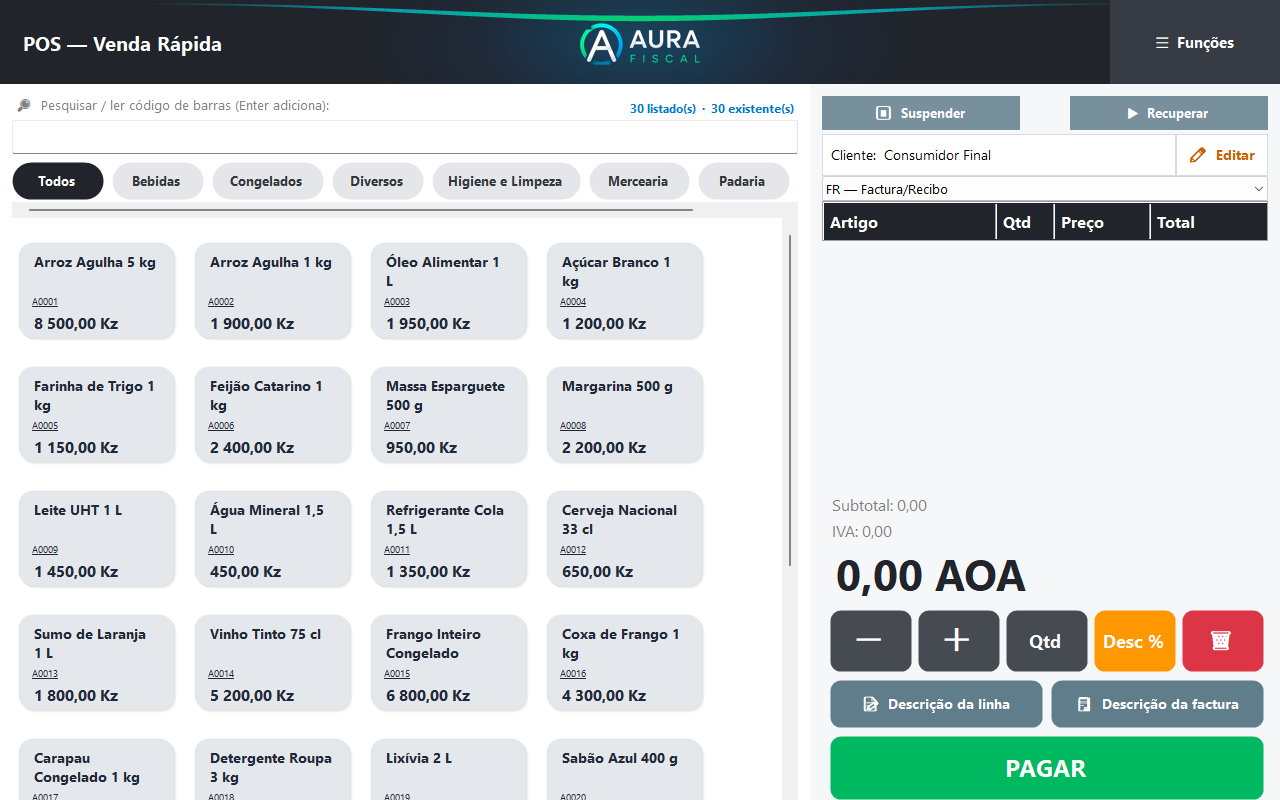
Task: Add Açúcar Branco 1 kg to cart
Action: pyautogui.click(x=625, y=291)
